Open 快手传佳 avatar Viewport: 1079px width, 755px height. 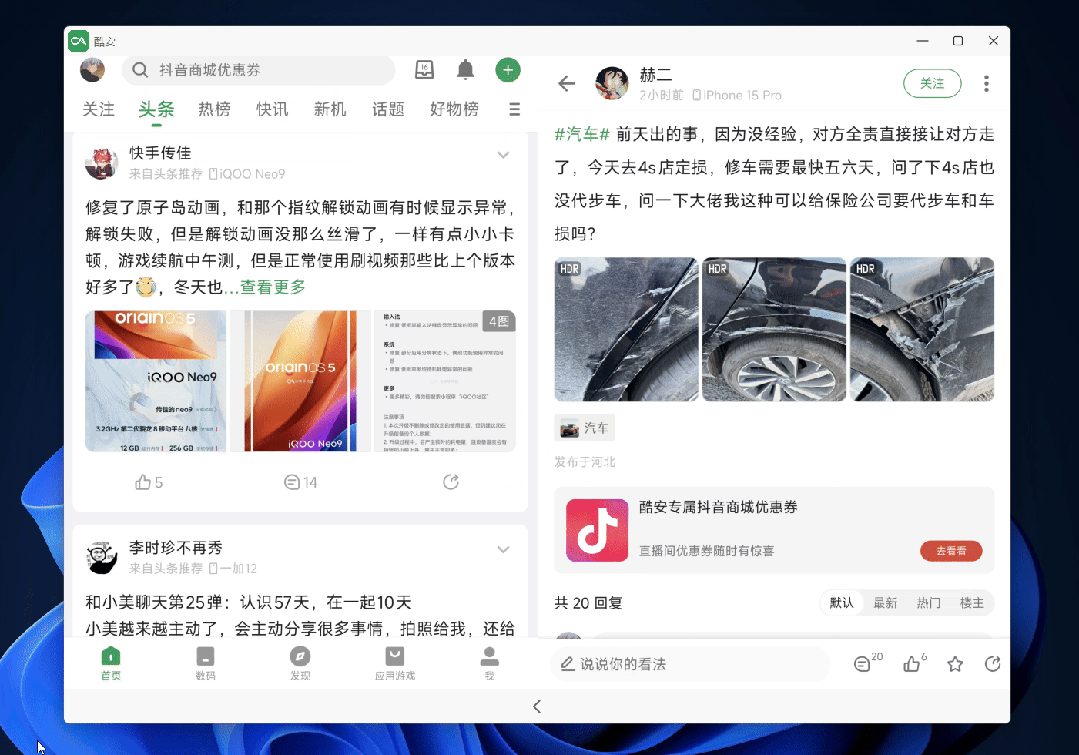pyautogui.click(x=101, y=163)
